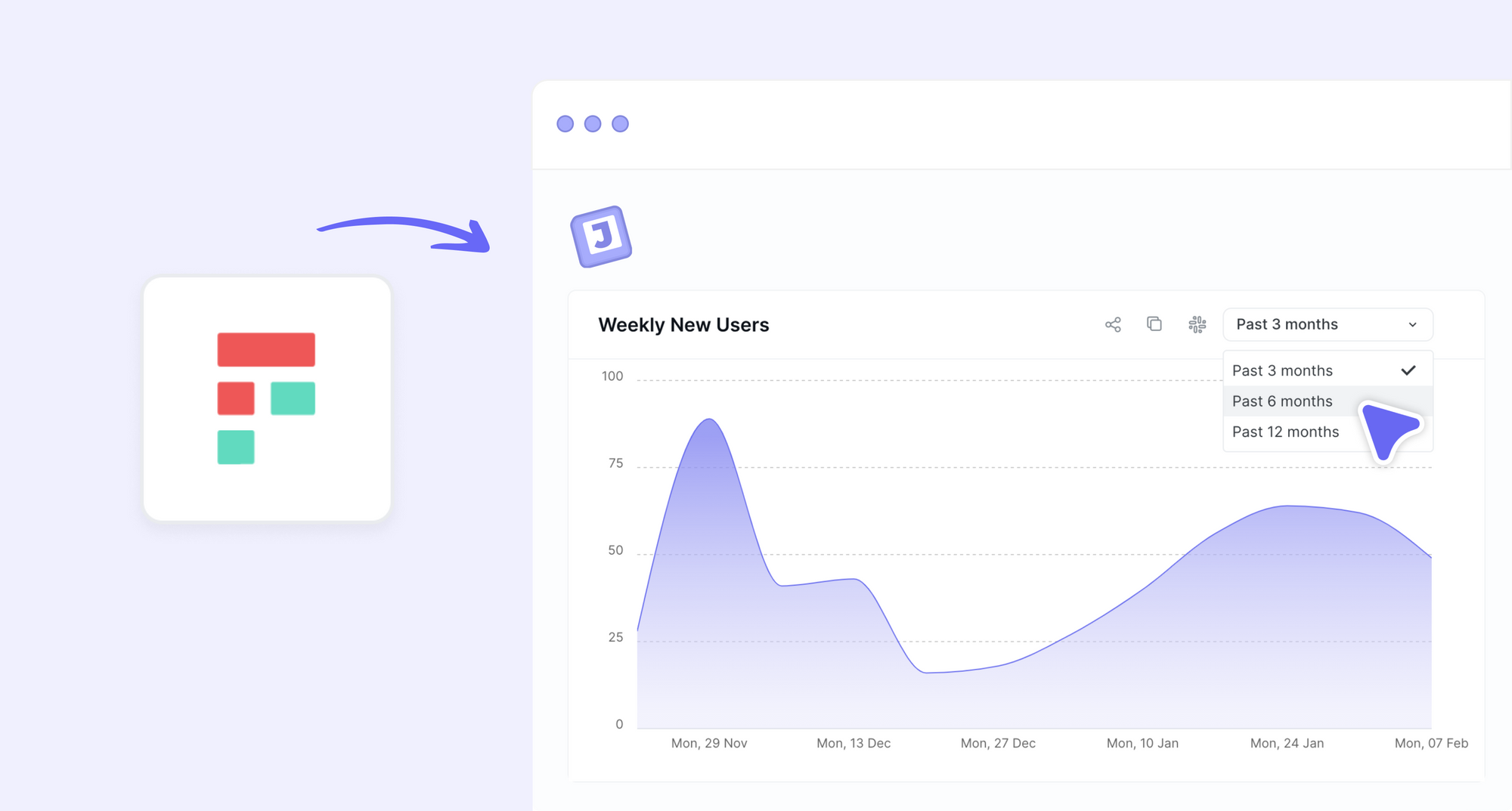
Task: Click the Mon, 29 Nov axis label
Action: (709, 744)
